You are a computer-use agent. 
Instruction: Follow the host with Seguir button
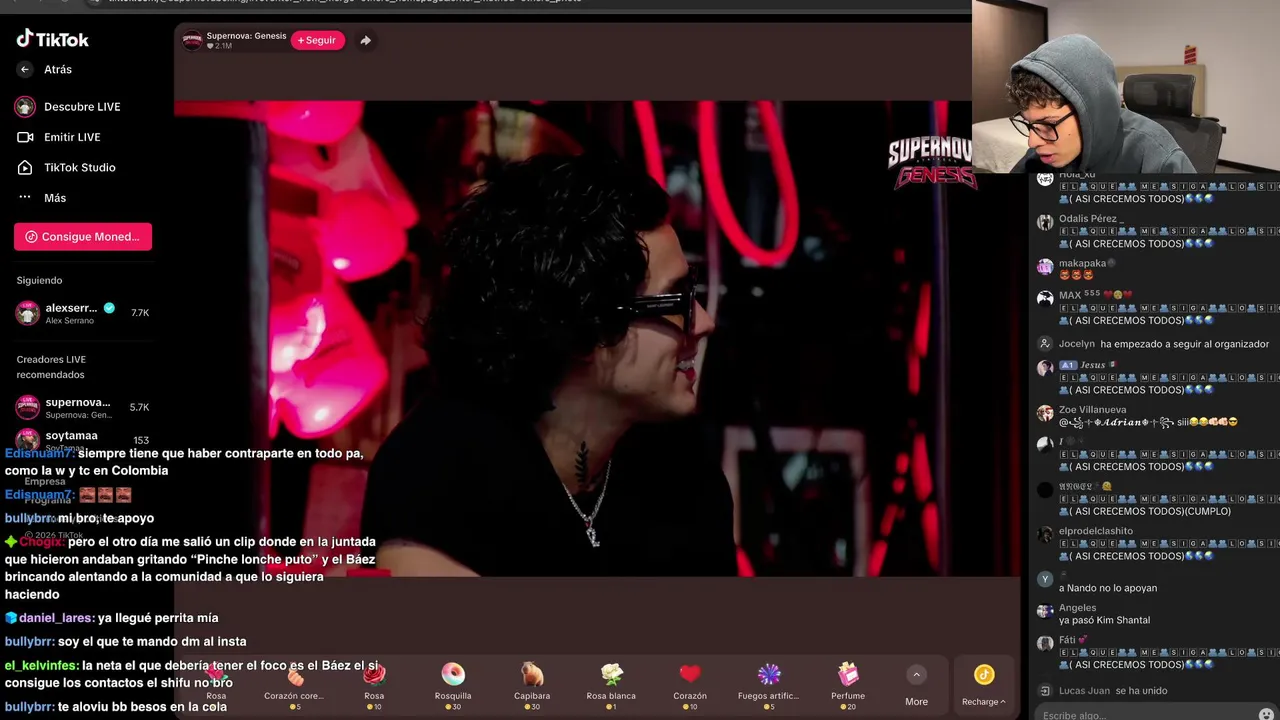317,40
